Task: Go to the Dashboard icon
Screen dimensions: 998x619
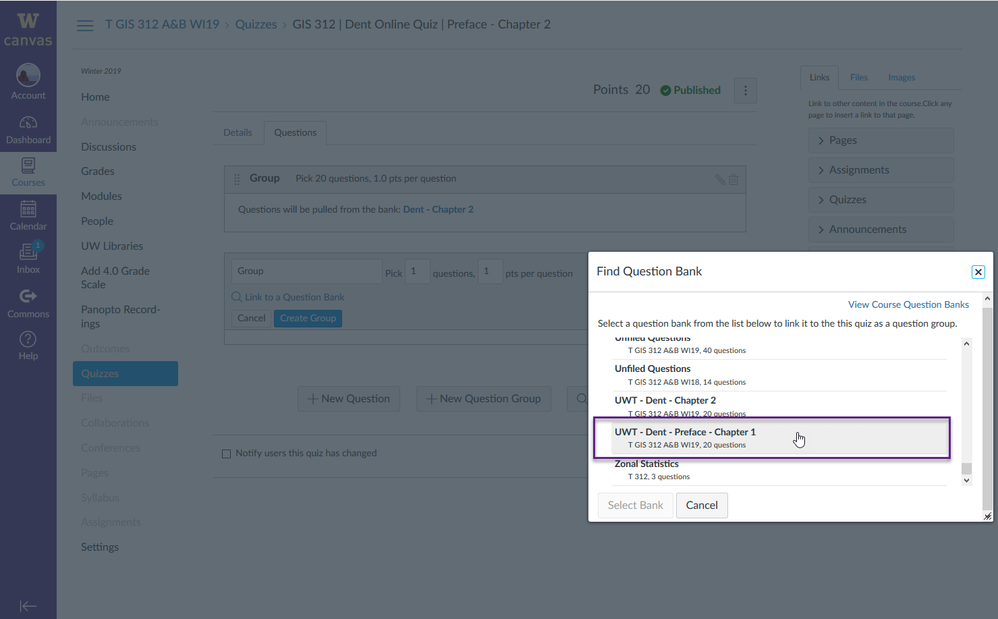Action: 28,129
